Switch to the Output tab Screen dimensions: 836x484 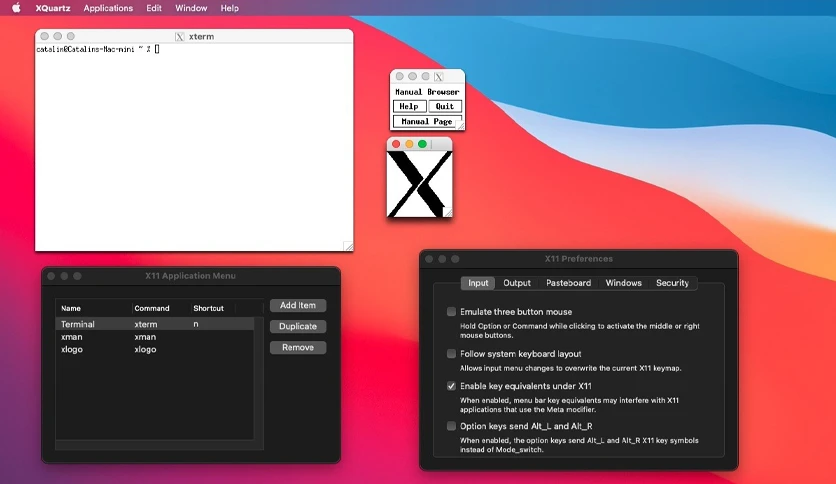[517, 283]
